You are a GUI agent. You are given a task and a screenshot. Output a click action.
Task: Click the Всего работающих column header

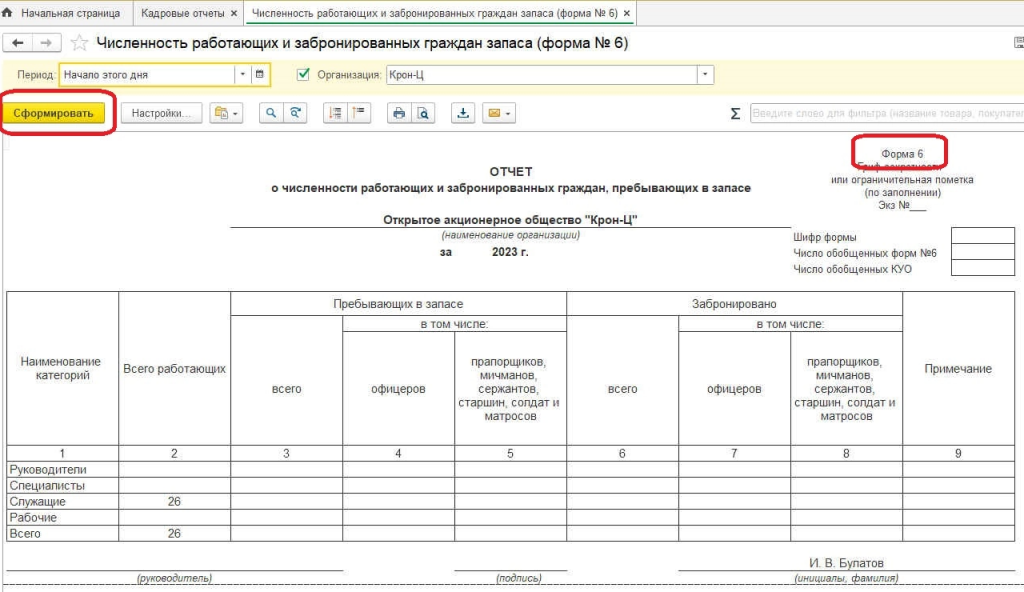click(x=174, y=369)
